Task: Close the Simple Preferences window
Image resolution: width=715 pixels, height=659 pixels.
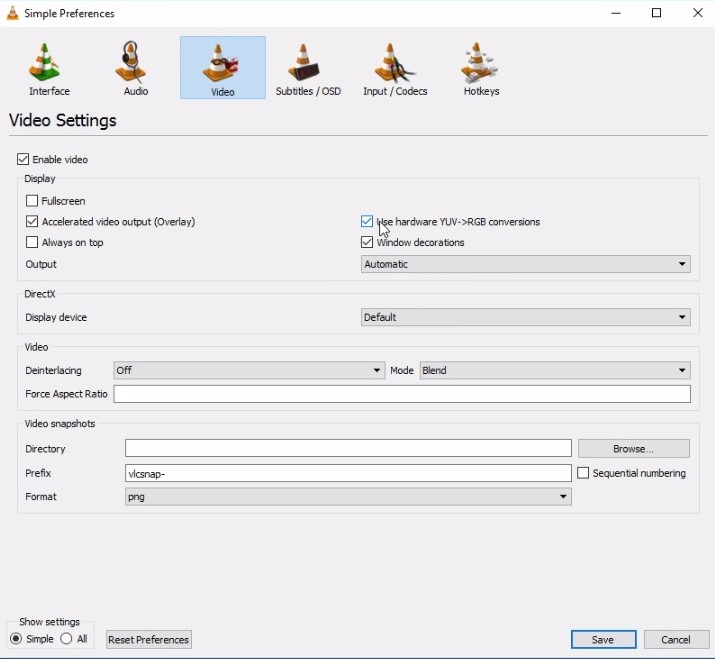Action: tap(698, 13)
